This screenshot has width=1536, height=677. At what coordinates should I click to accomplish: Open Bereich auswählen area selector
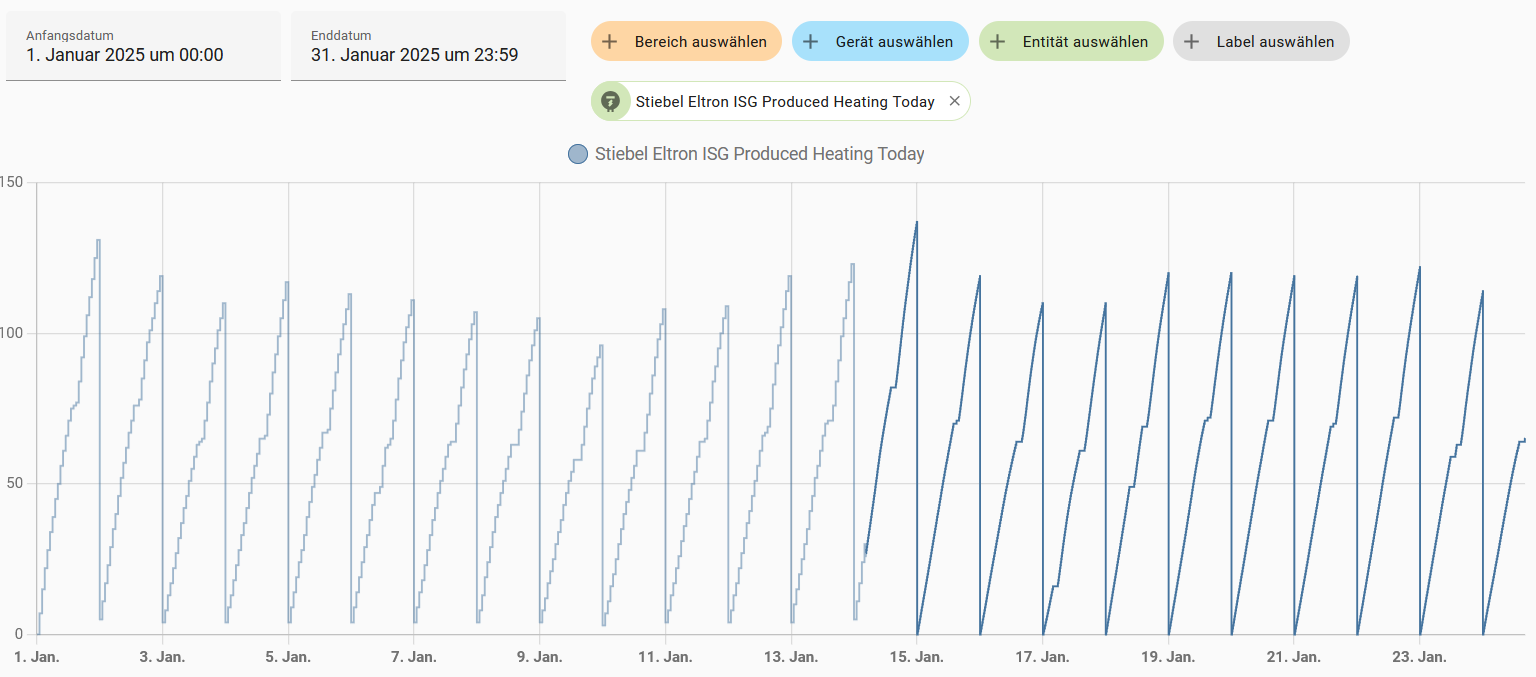pyautogui.click(x=700, y=42)
